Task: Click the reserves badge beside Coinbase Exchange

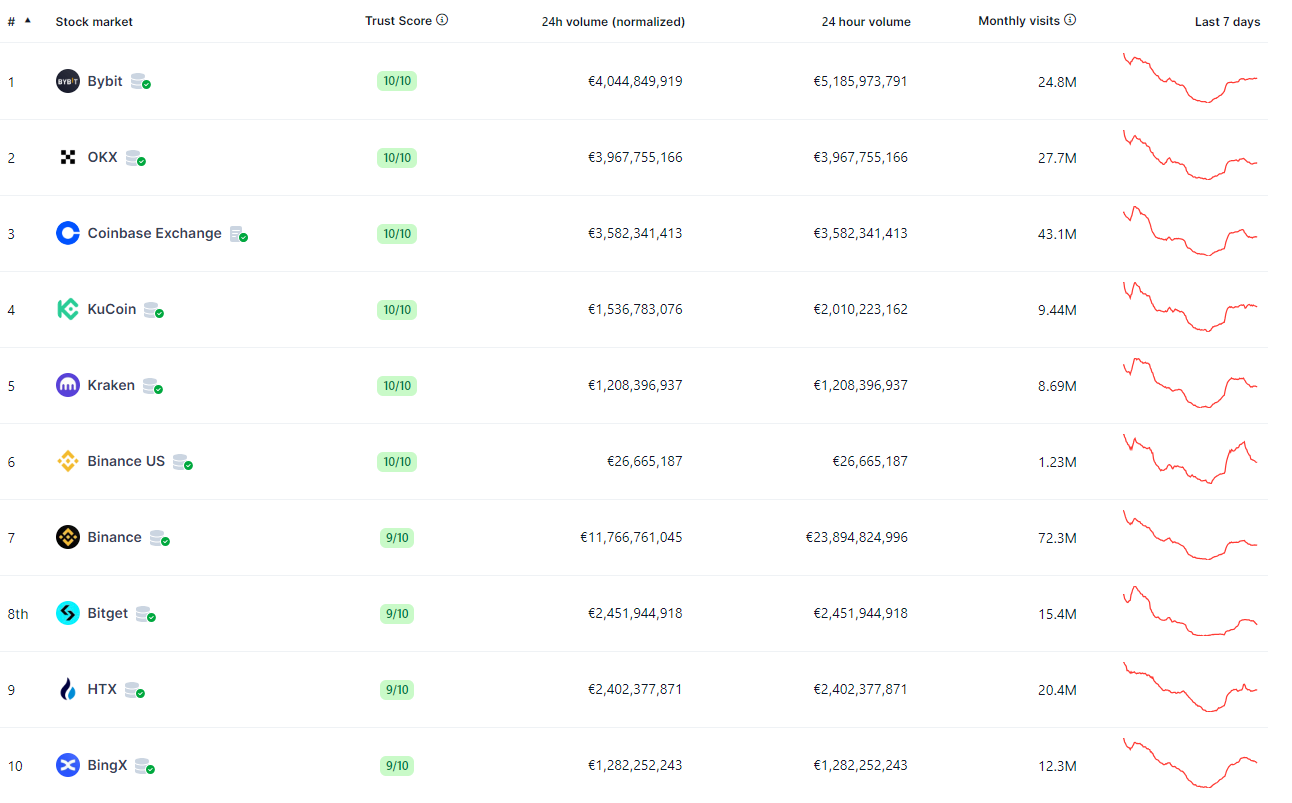Action: click(x=239, y=234)
